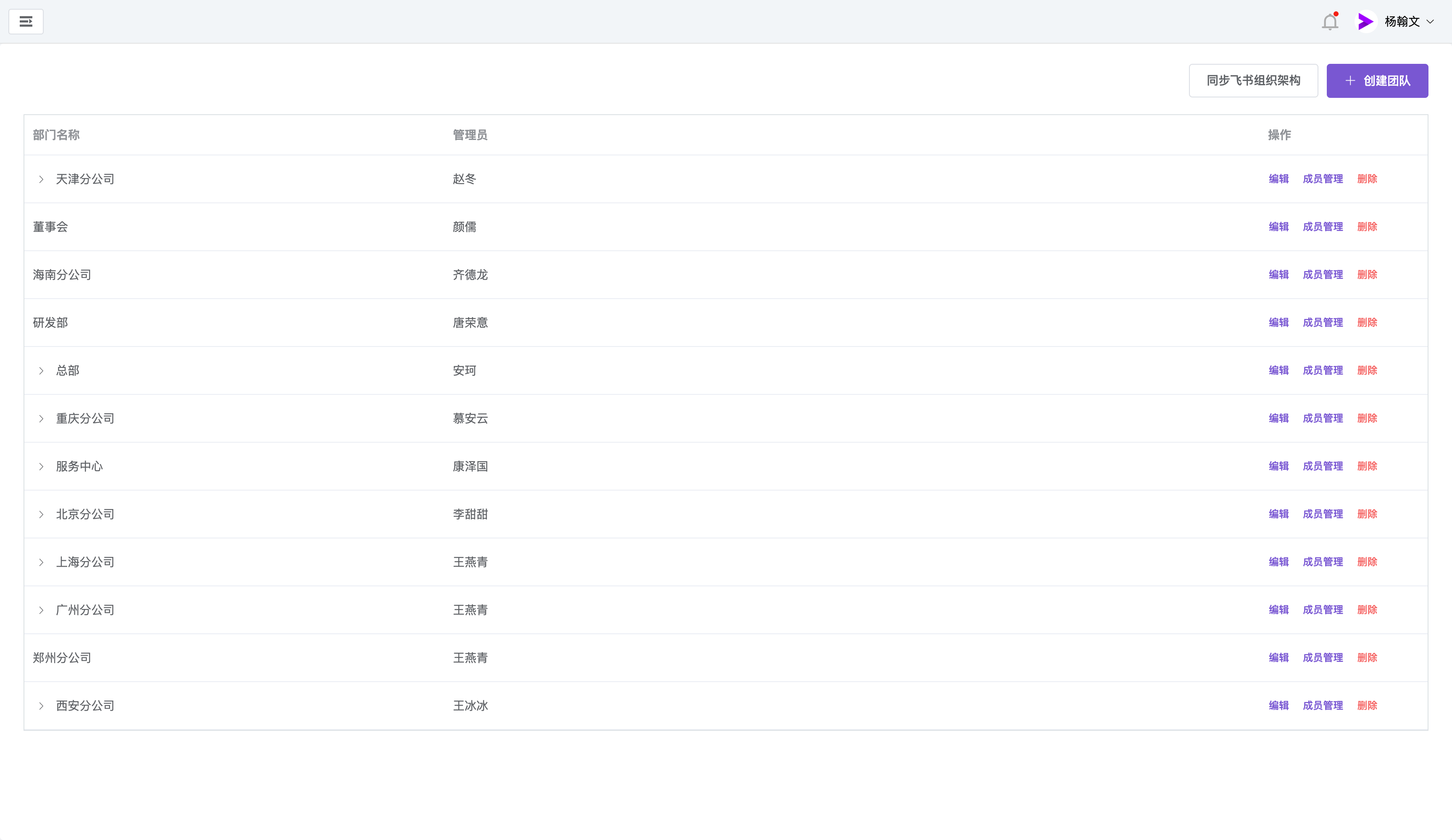Click 同步飞书组织架构 button
This screenshot has height=840, width=1452.
[x=1253, y=81]
